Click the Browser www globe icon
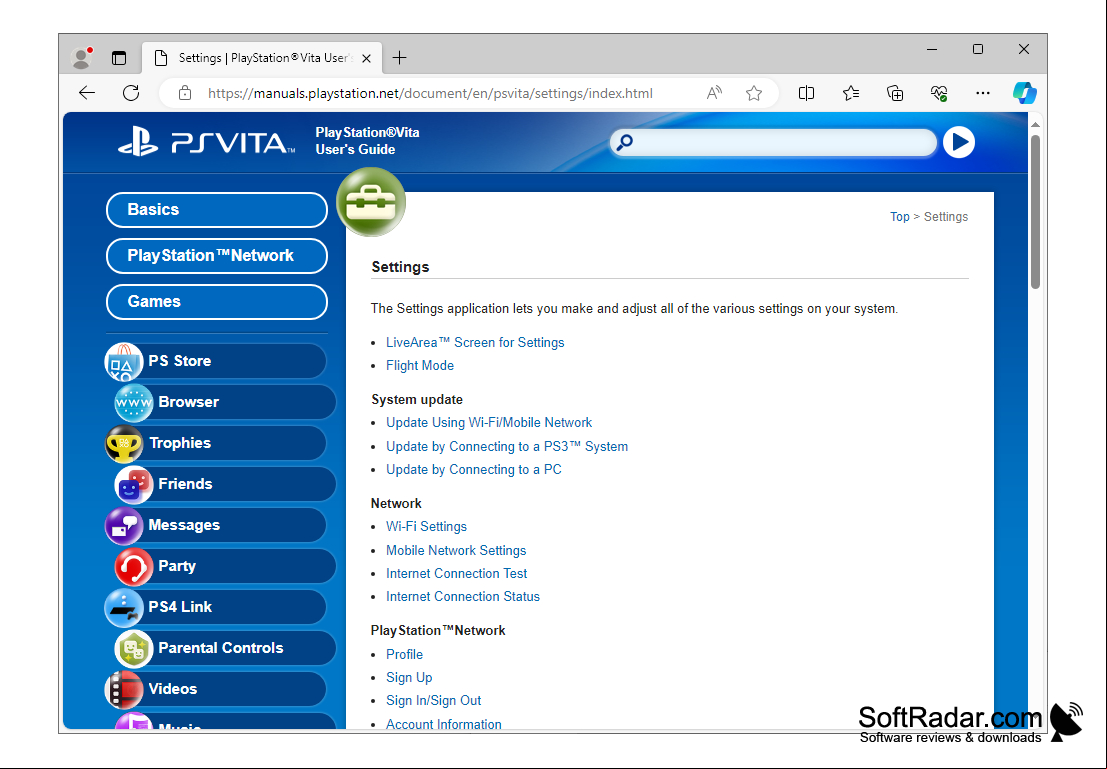 (x=133, y=403)
